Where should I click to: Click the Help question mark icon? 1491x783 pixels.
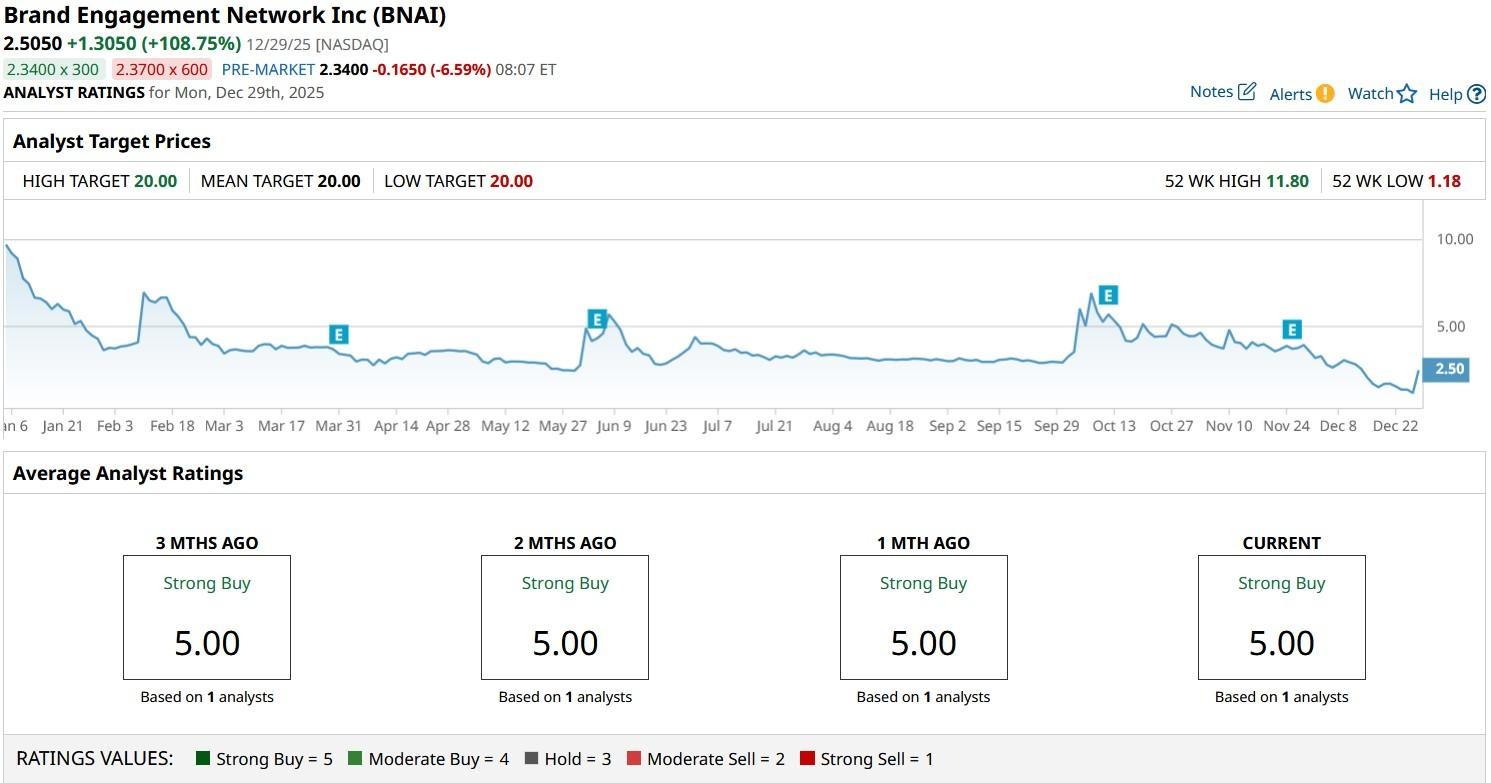[x=1476, y=94]
